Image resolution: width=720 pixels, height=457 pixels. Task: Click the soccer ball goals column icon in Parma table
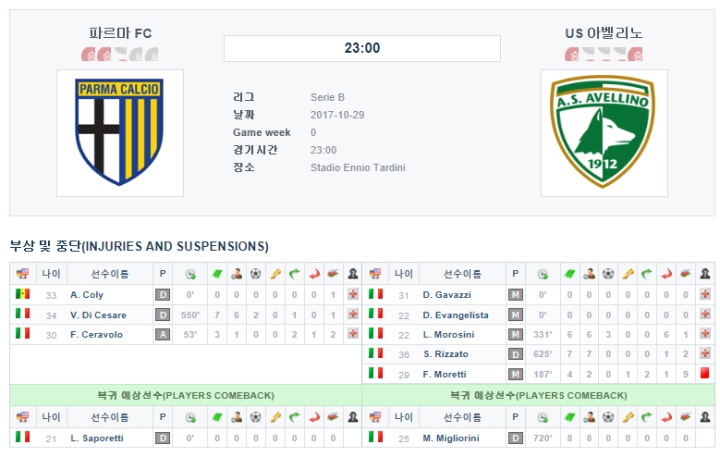pyautogui.click(x=256, y=274)
